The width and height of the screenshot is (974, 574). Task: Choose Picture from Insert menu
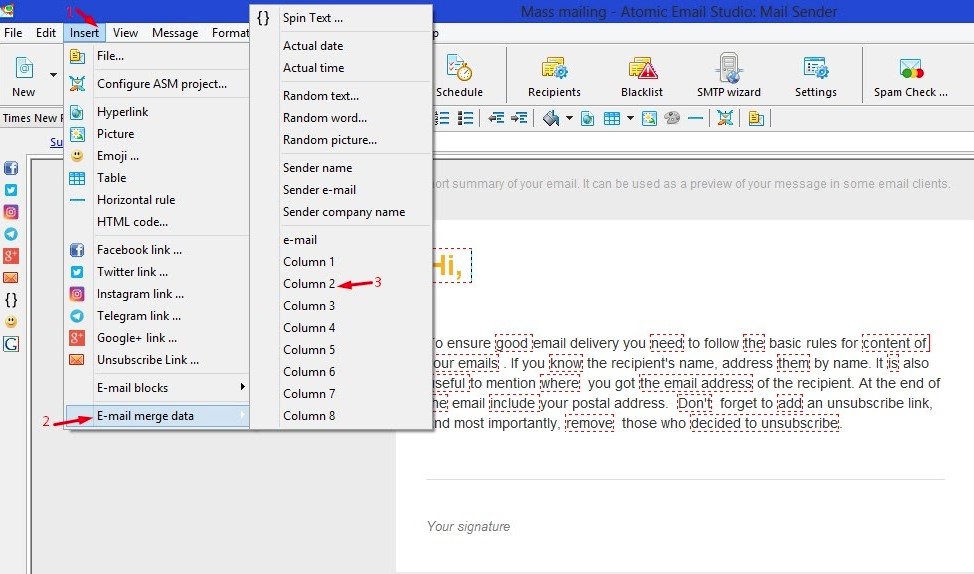(158, 134)
